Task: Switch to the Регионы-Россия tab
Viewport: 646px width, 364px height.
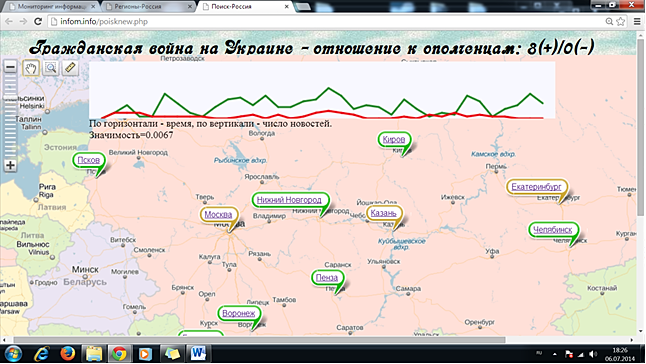Action: [x=147, y=7]
